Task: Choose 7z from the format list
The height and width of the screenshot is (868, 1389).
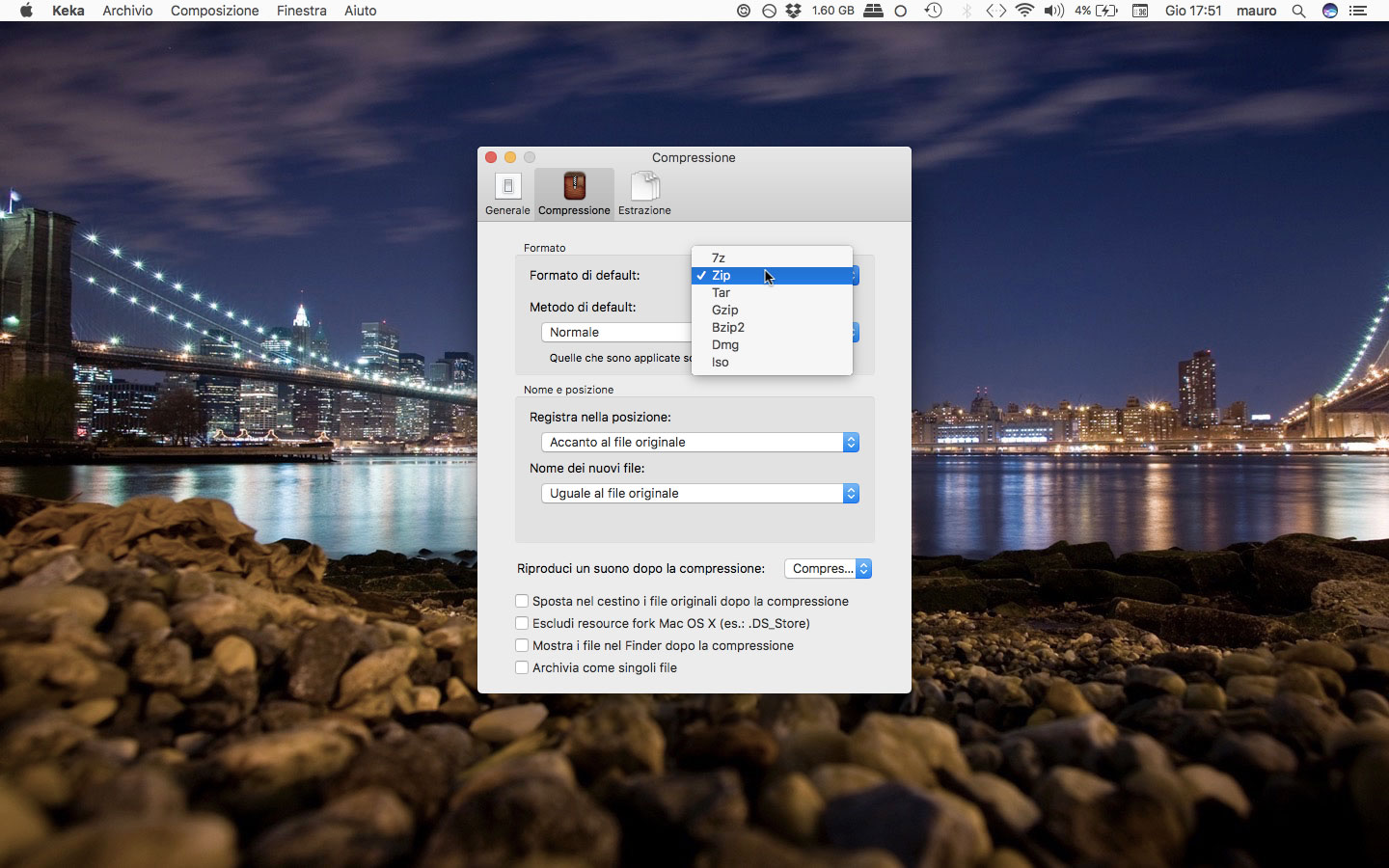Action: [719, 258]
